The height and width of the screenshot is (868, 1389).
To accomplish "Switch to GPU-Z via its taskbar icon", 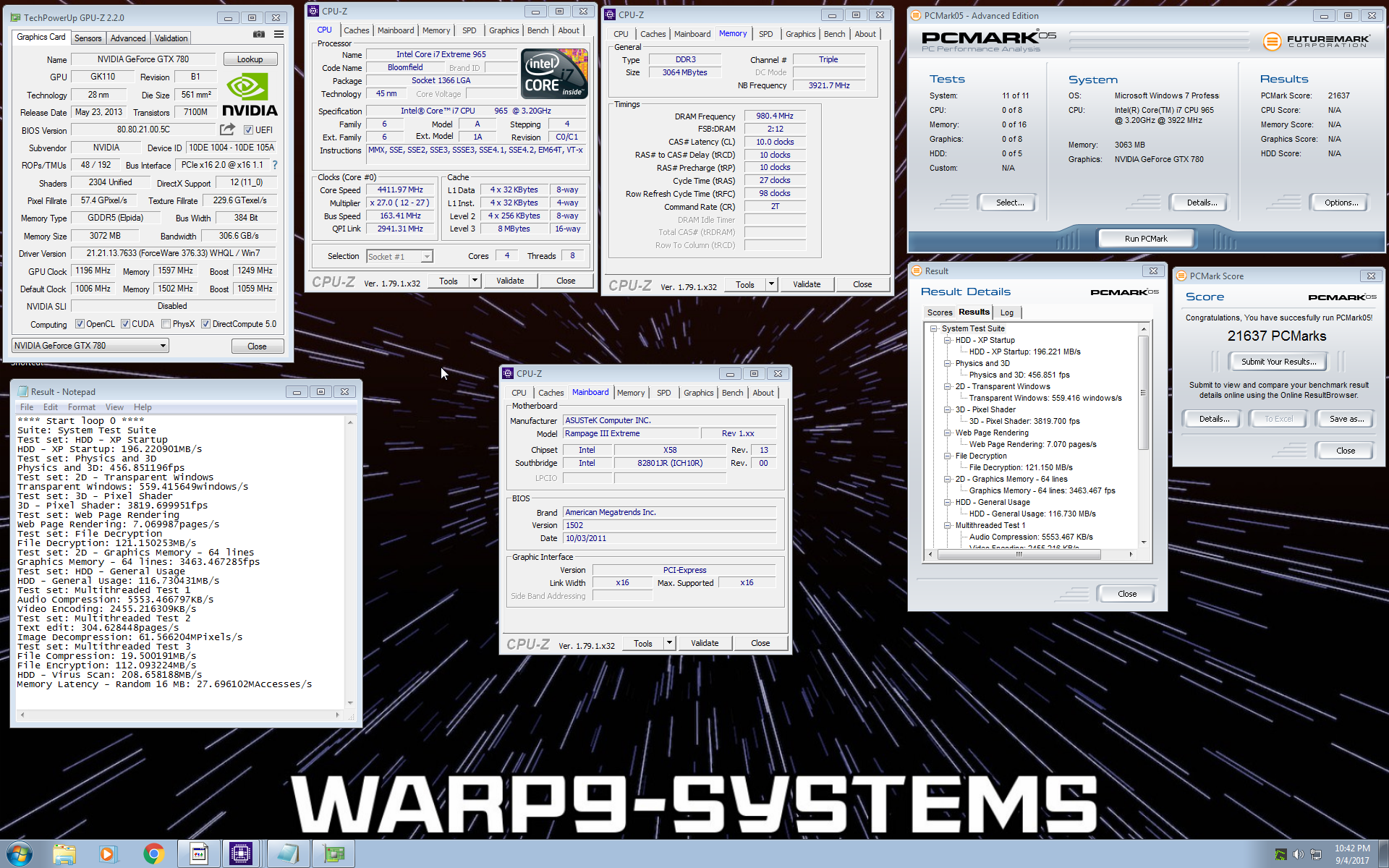I will [334, 854].
